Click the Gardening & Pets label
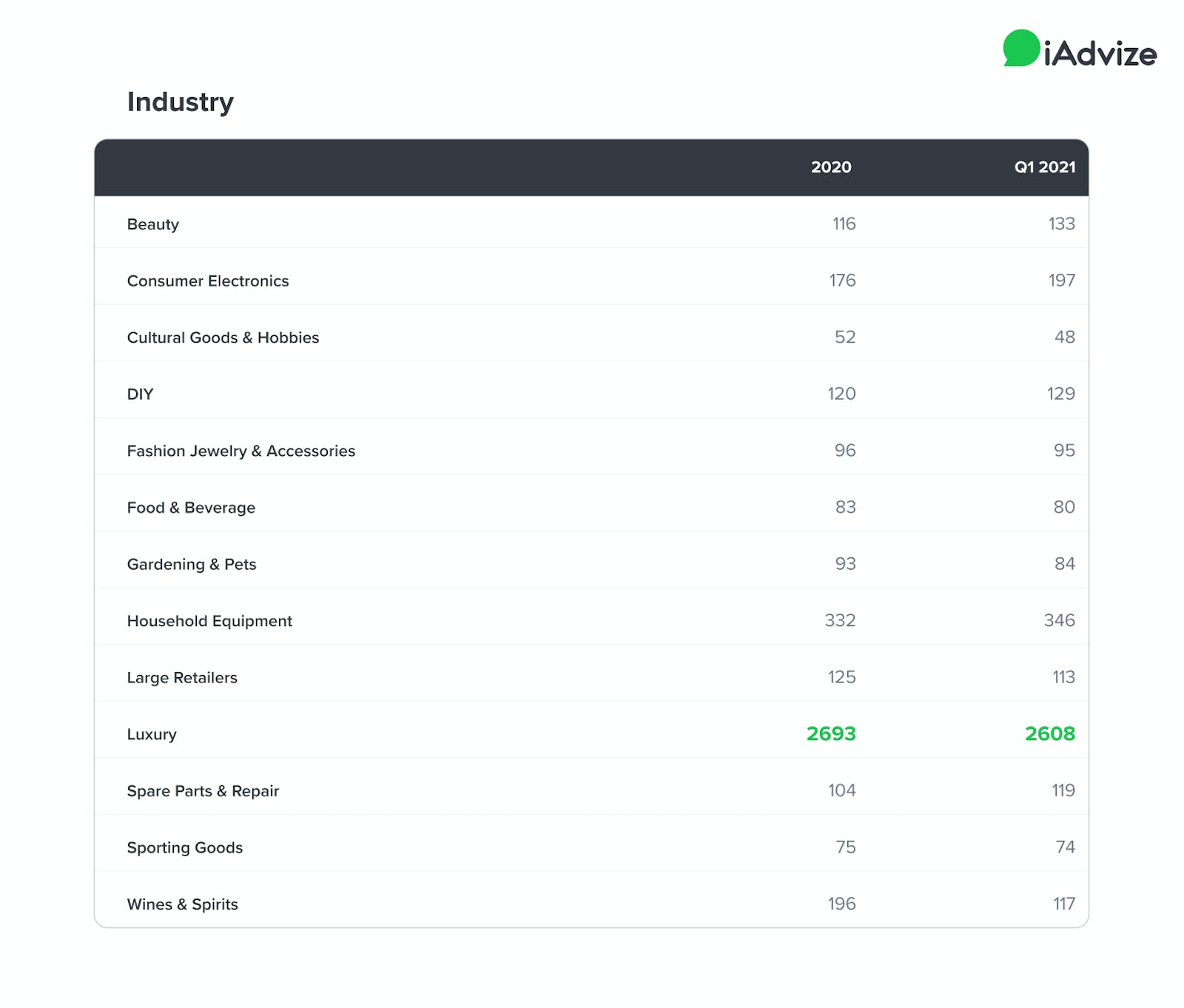The image size is (1184, 1008). 191,564
